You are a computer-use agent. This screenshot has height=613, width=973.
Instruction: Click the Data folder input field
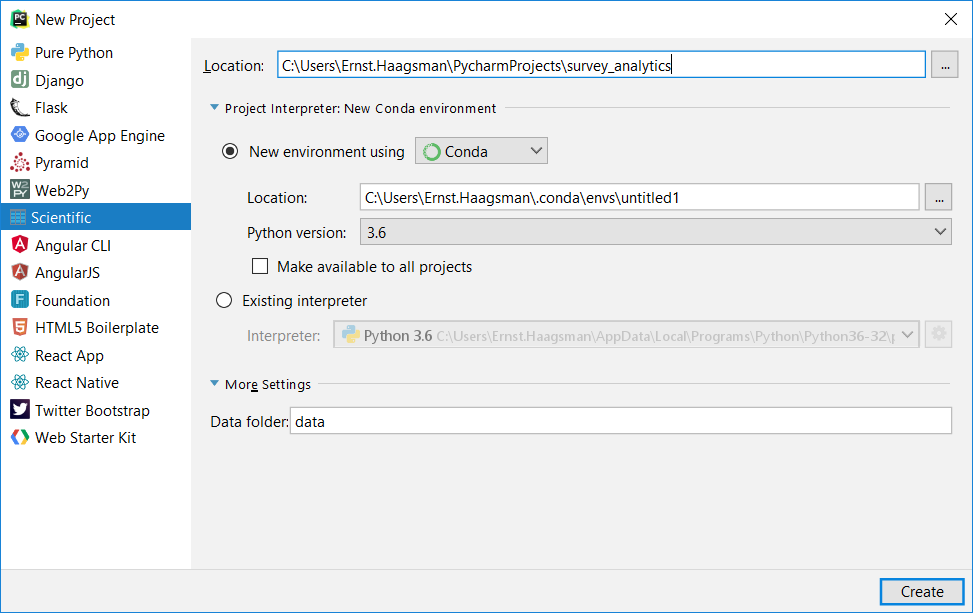click(621, 421)
